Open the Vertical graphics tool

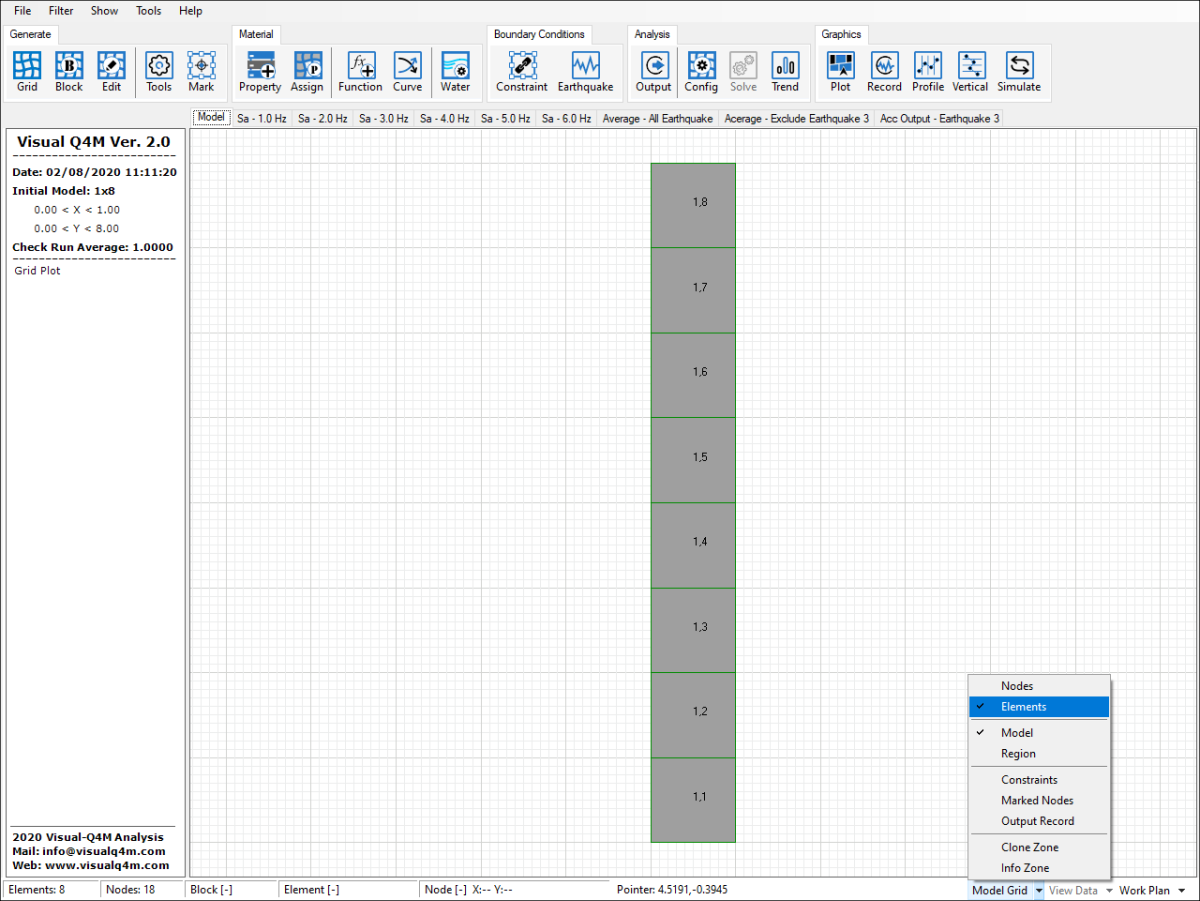(x=971, y=72)
